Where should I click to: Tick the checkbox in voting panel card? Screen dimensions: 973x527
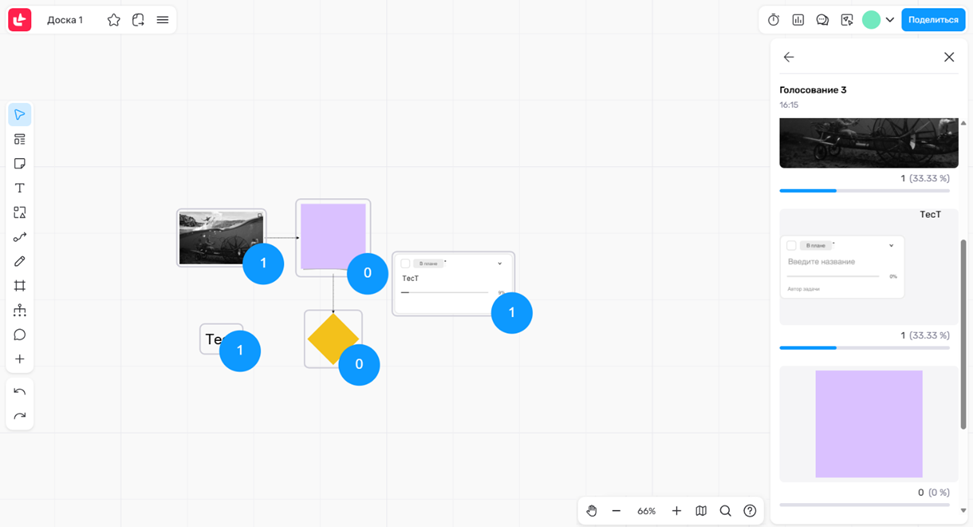coord(791,245)
